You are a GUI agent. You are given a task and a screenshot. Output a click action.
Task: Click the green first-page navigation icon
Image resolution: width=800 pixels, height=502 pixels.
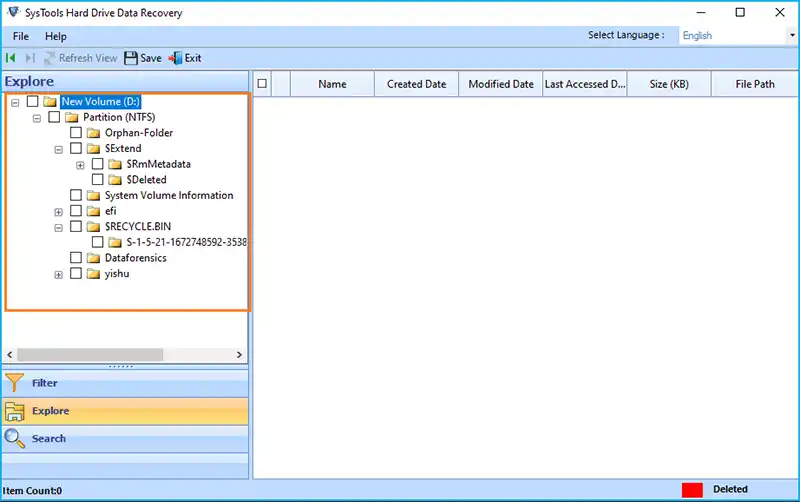[10, 58]
